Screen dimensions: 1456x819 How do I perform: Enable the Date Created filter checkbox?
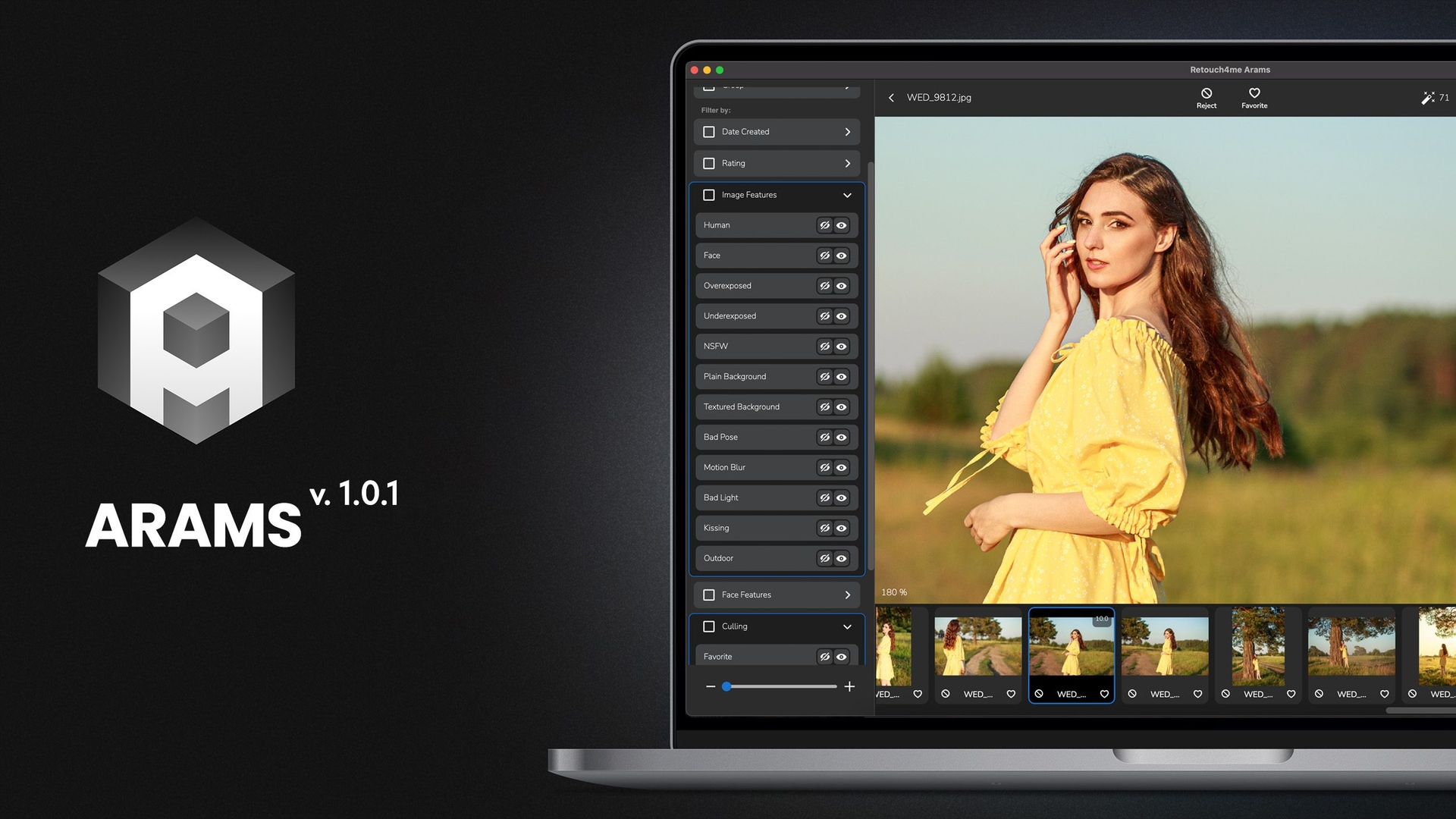pyautogui.click(x=709, y=132)
